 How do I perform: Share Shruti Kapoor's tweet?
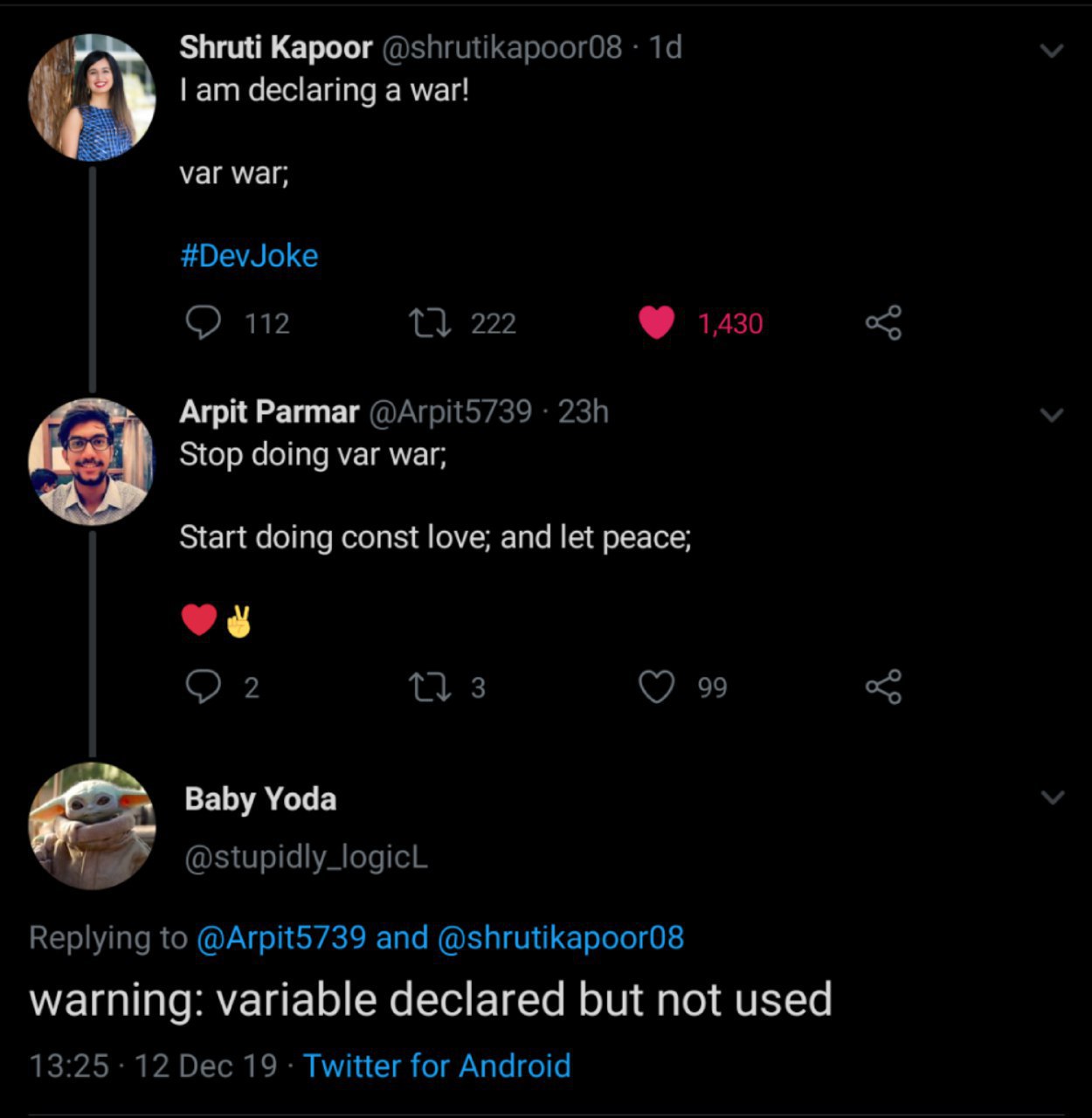(x=883, y=323)
